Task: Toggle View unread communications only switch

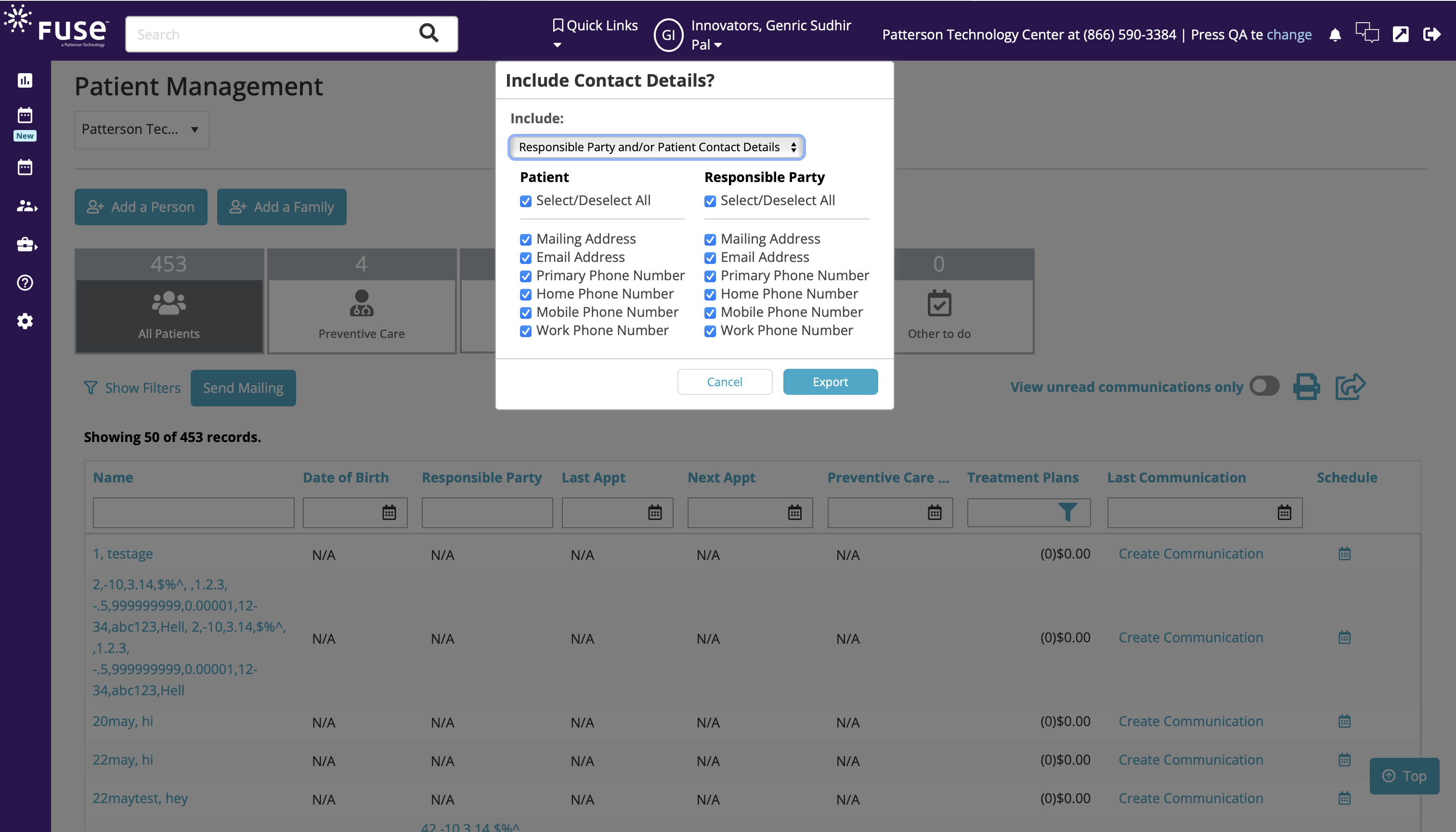Action: point(1264,386)
